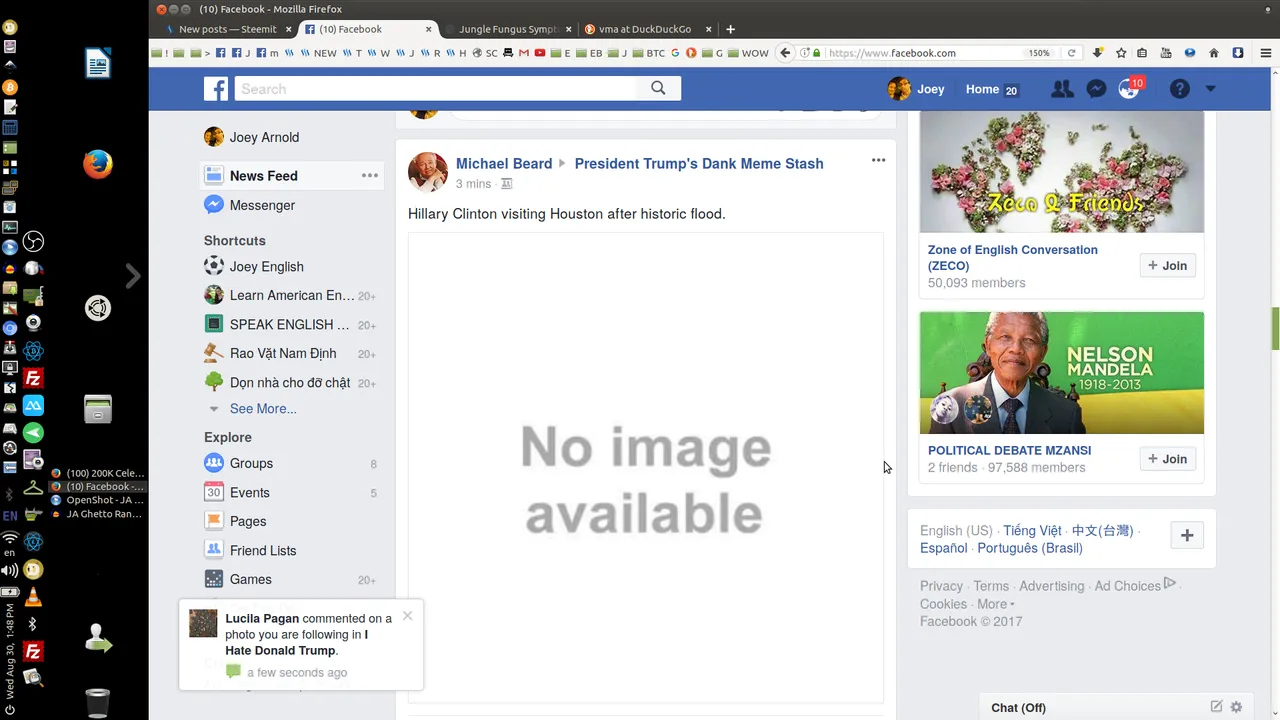Open a new browser tab
Screen dimensions: 1280x720
coord(730,29)
